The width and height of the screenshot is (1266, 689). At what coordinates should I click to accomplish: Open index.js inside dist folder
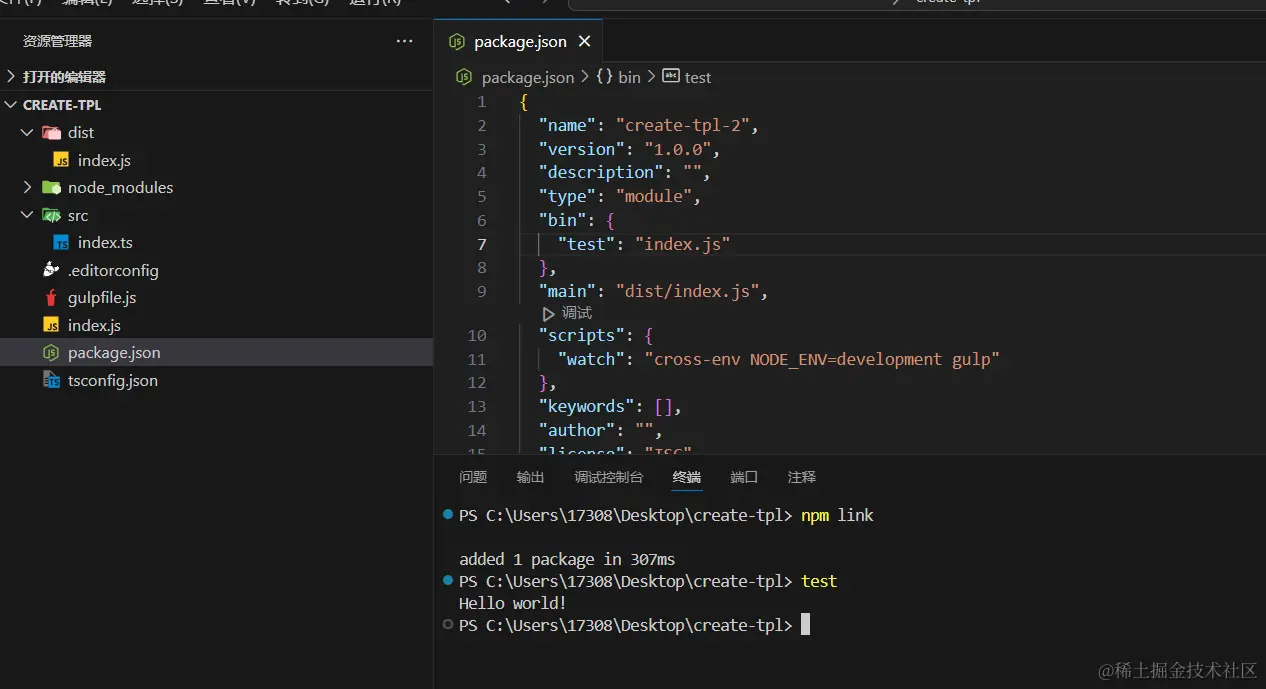[x=104, y=160]
